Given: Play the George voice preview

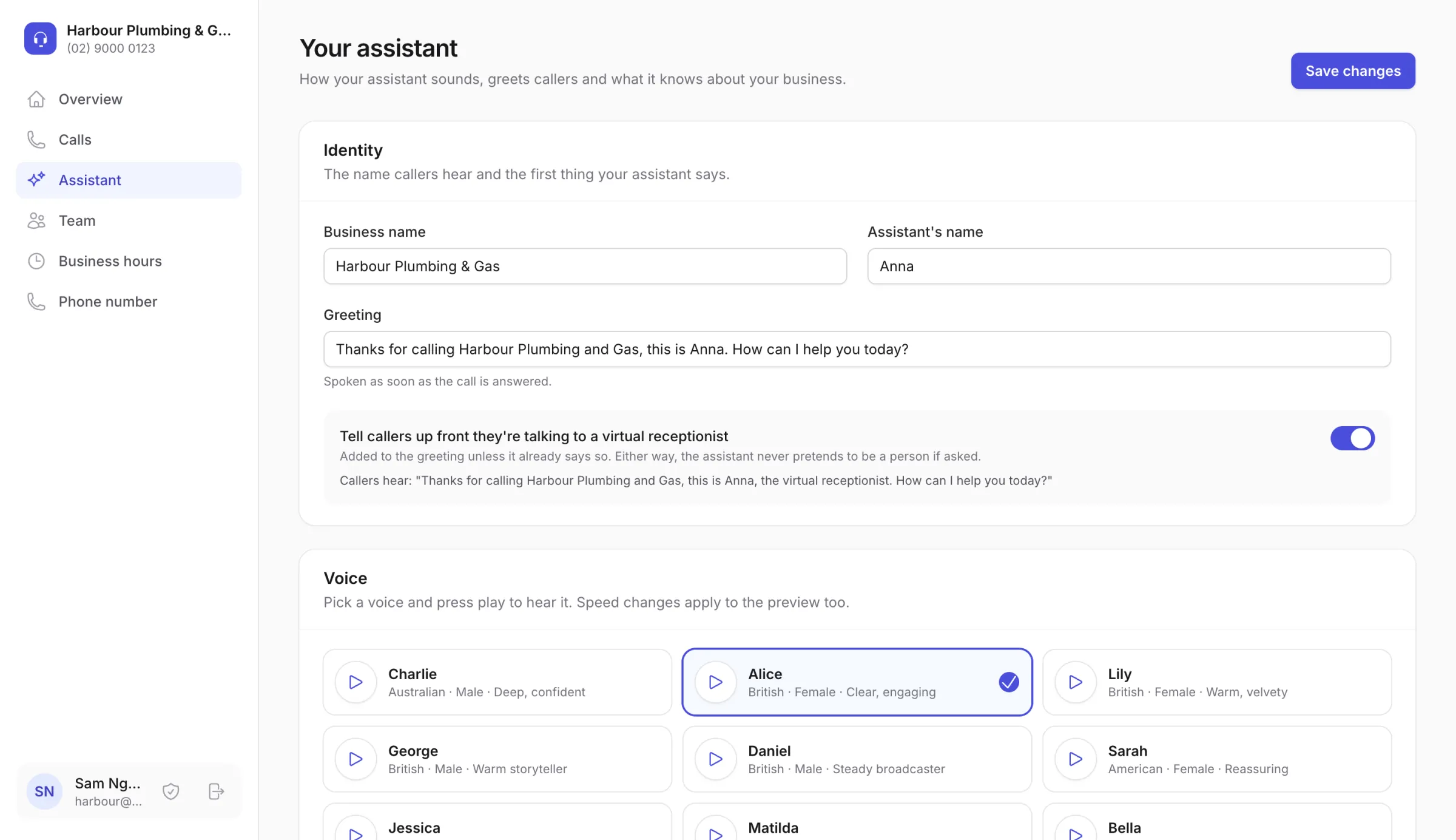Looking at the screenshot, I should pos(356,759).
